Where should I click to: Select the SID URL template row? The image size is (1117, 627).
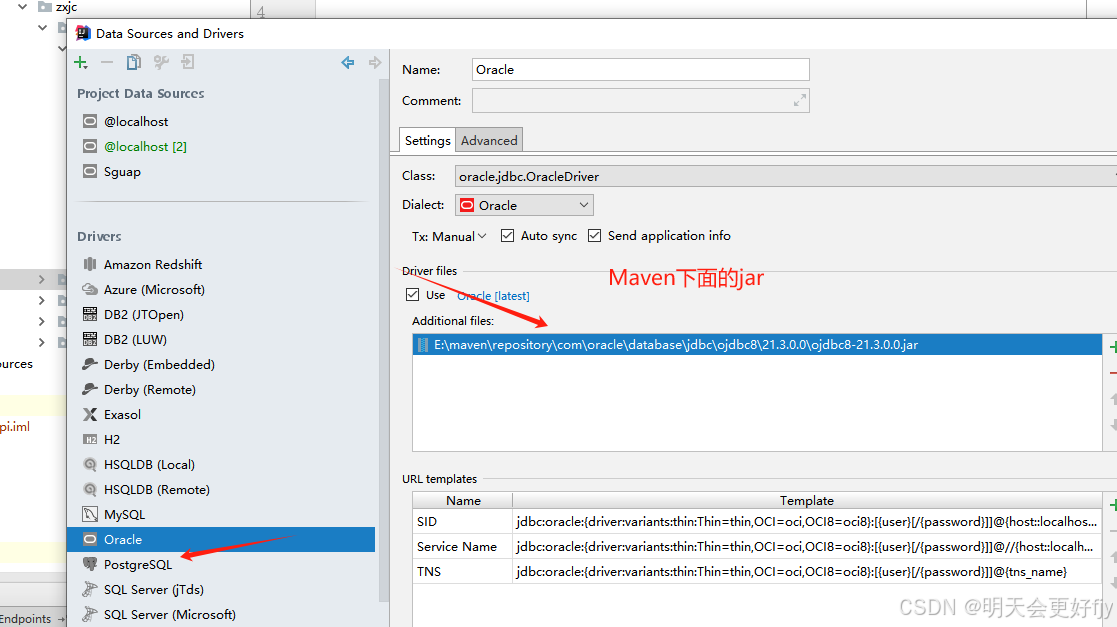[x=757, y=522]
